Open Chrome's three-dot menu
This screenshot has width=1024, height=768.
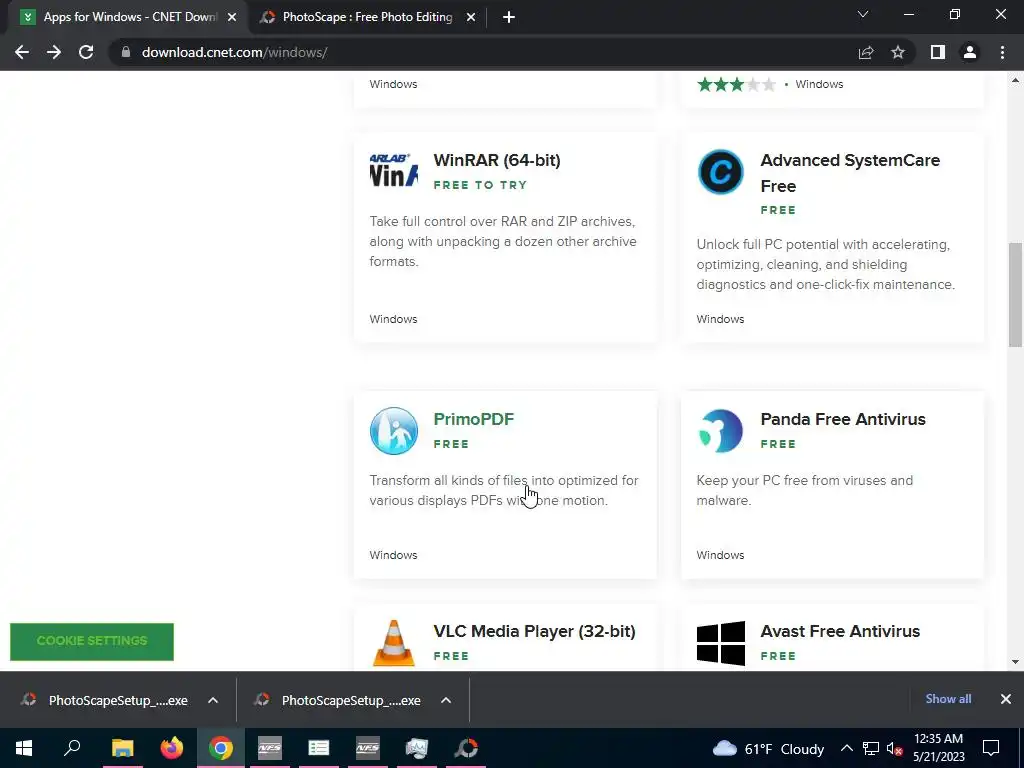(1002, 52)
